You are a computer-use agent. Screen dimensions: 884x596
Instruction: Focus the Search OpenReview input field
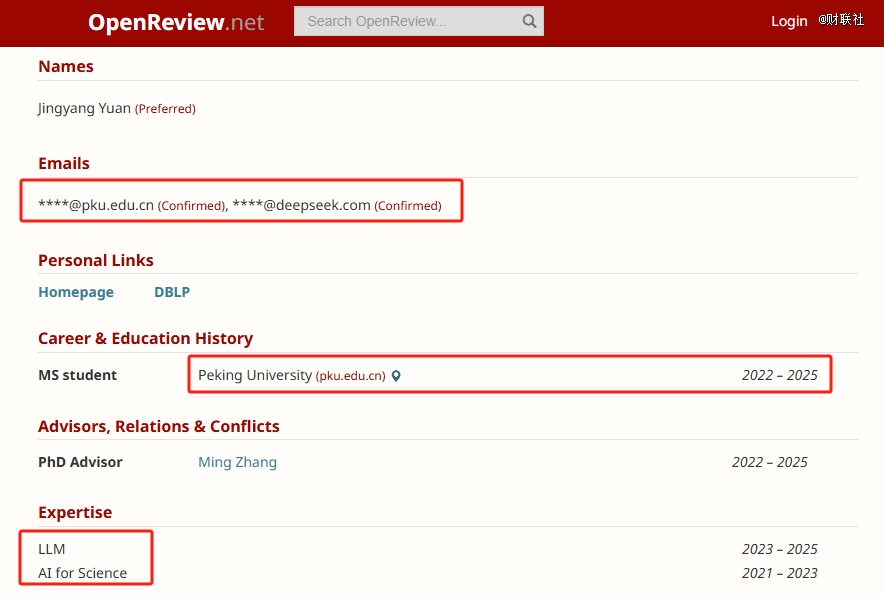pos(410,21)
